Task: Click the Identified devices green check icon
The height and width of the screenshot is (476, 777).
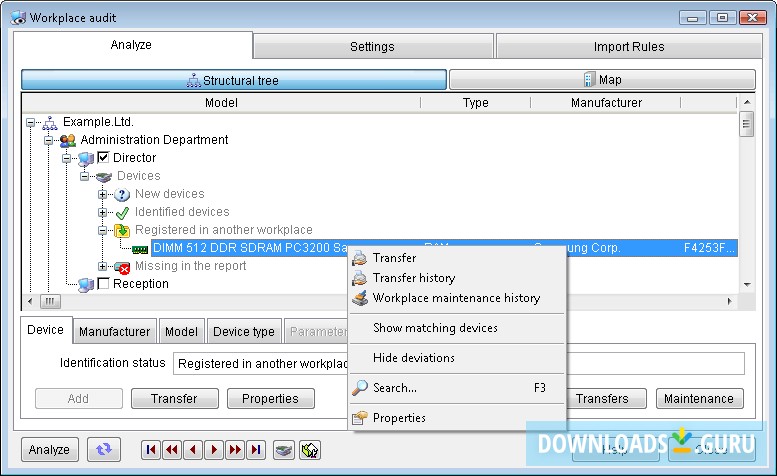Action: [x=122, y=213]
